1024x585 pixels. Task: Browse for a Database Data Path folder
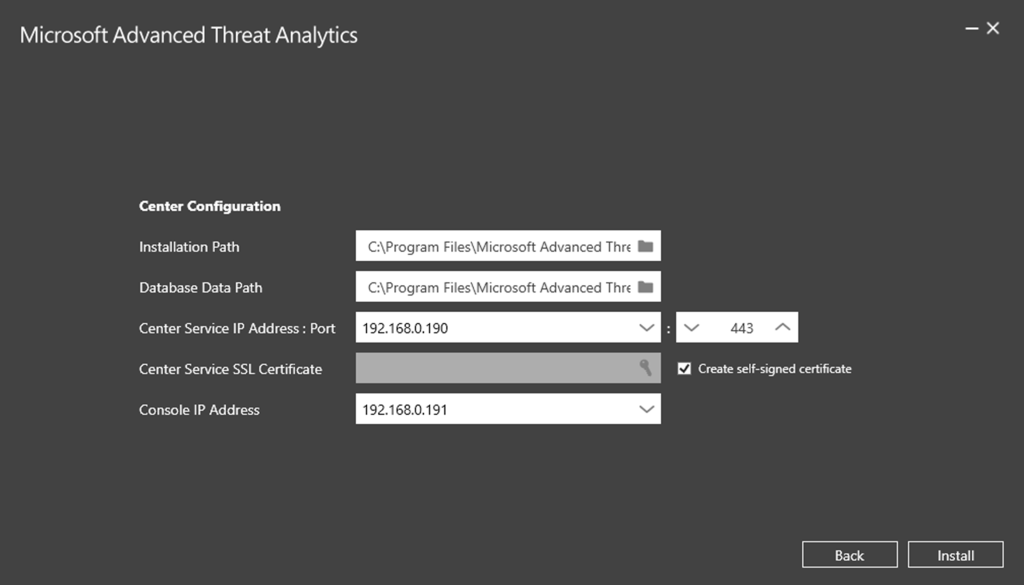click(646, 287)
